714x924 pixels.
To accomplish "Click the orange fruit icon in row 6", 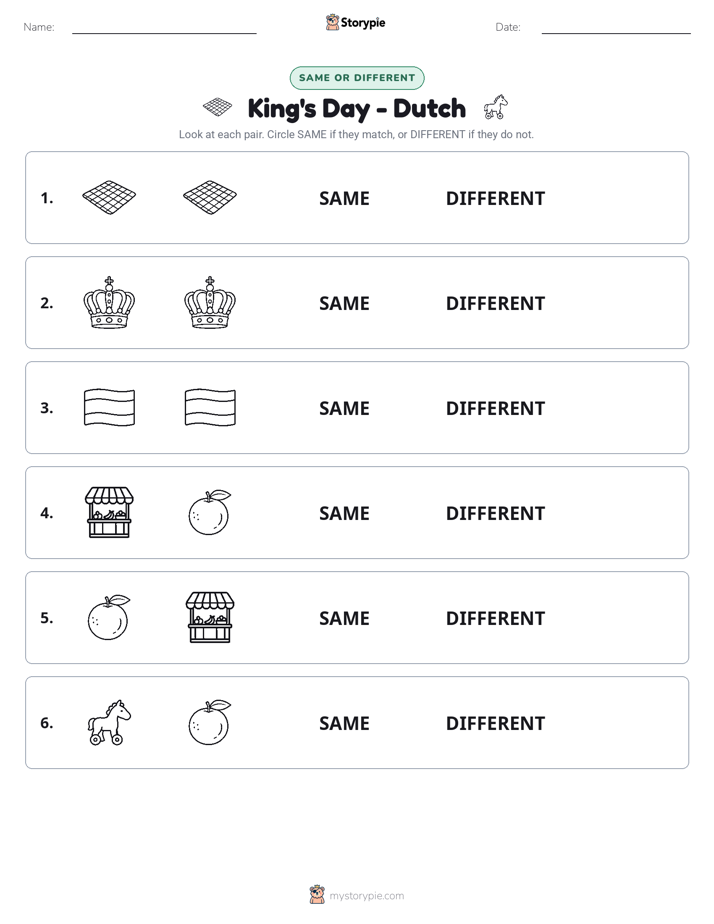I will click(210, 722).
